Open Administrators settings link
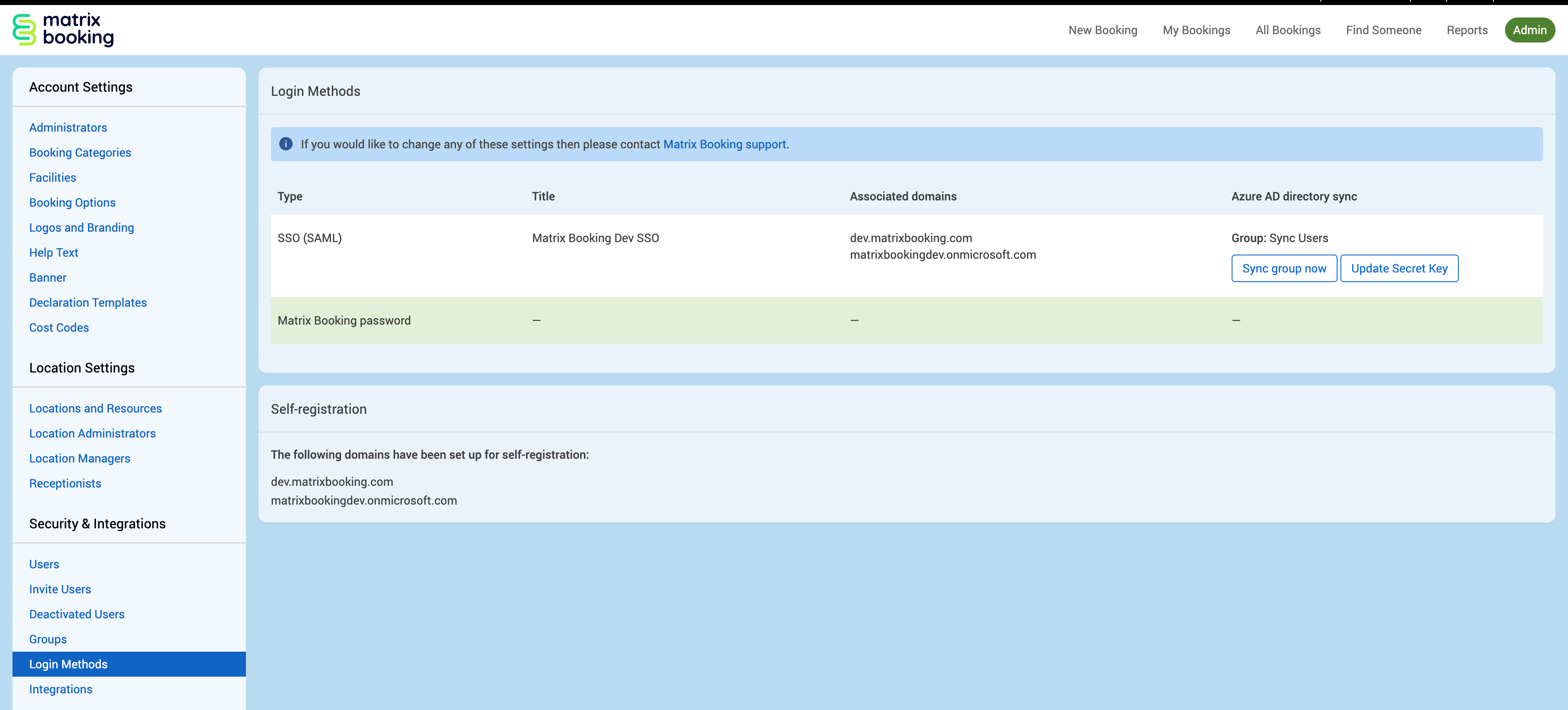Viewport: 1568px width, 710px height. point(68,127)
